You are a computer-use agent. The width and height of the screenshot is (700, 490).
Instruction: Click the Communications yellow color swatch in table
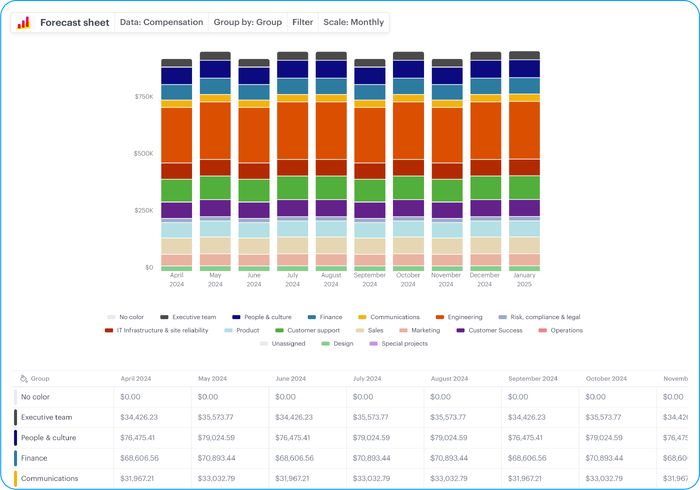[15, 479]
